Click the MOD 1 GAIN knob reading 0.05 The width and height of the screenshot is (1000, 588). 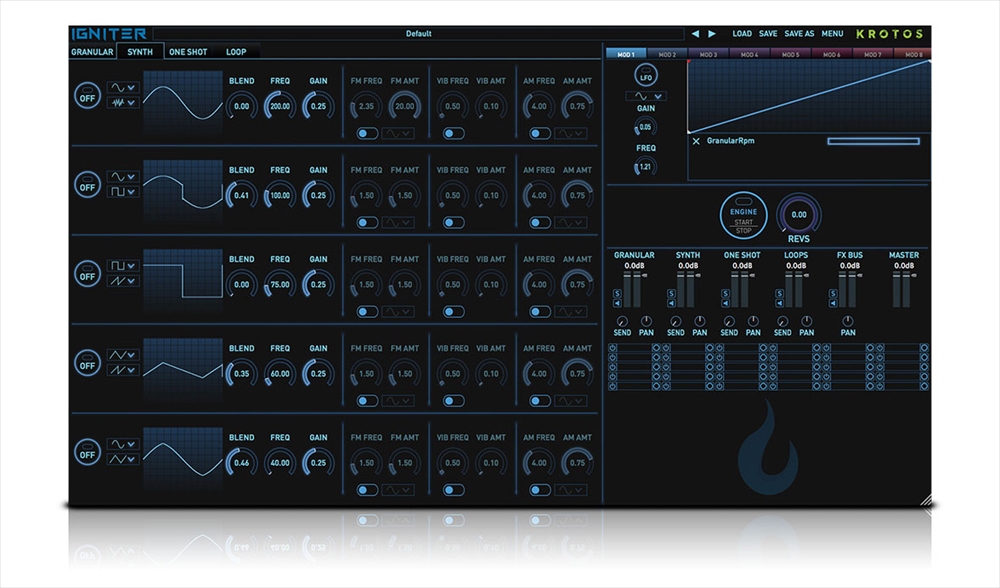[x=645, y=127]
